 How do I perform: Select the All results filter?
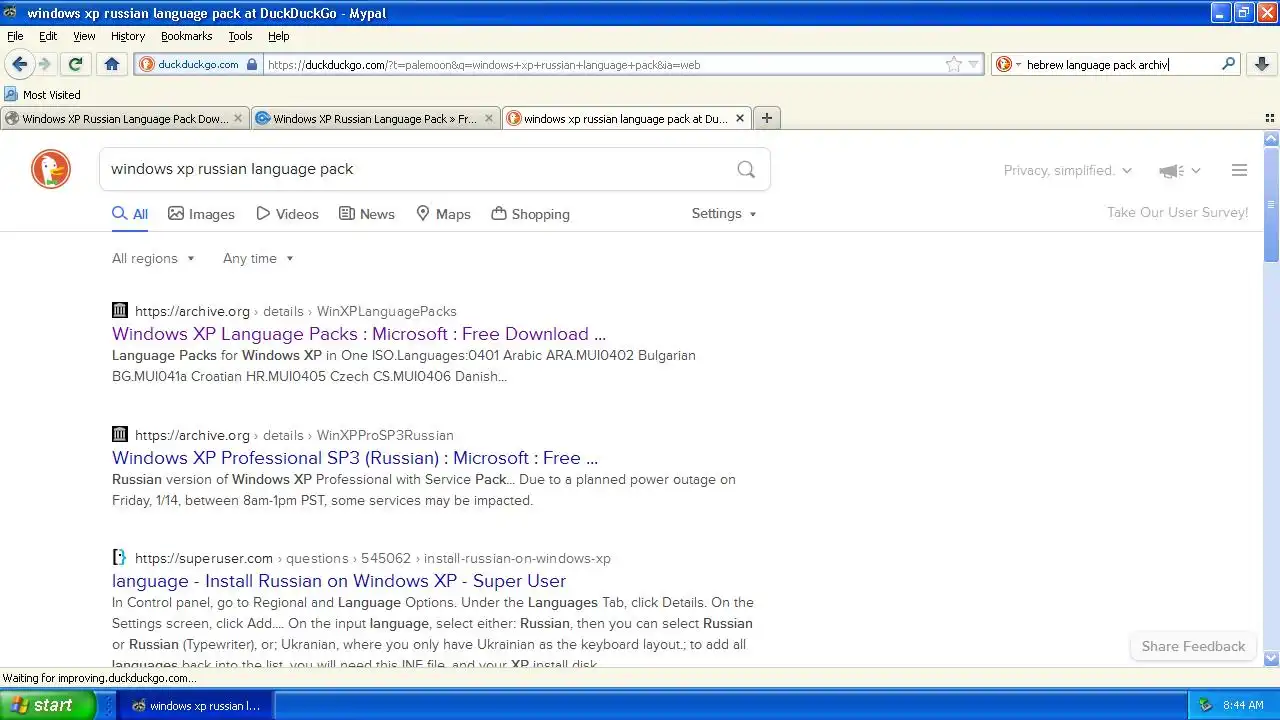point(130,214)
